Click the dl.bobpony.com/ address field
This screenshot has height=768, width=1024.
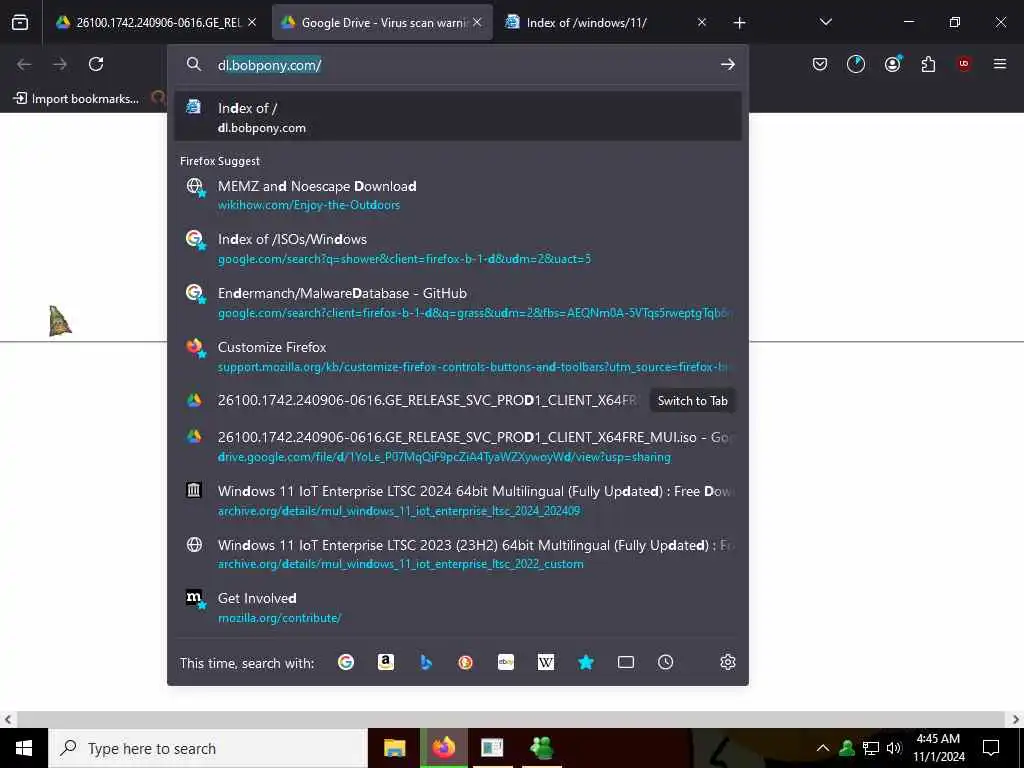coord(457,65)
